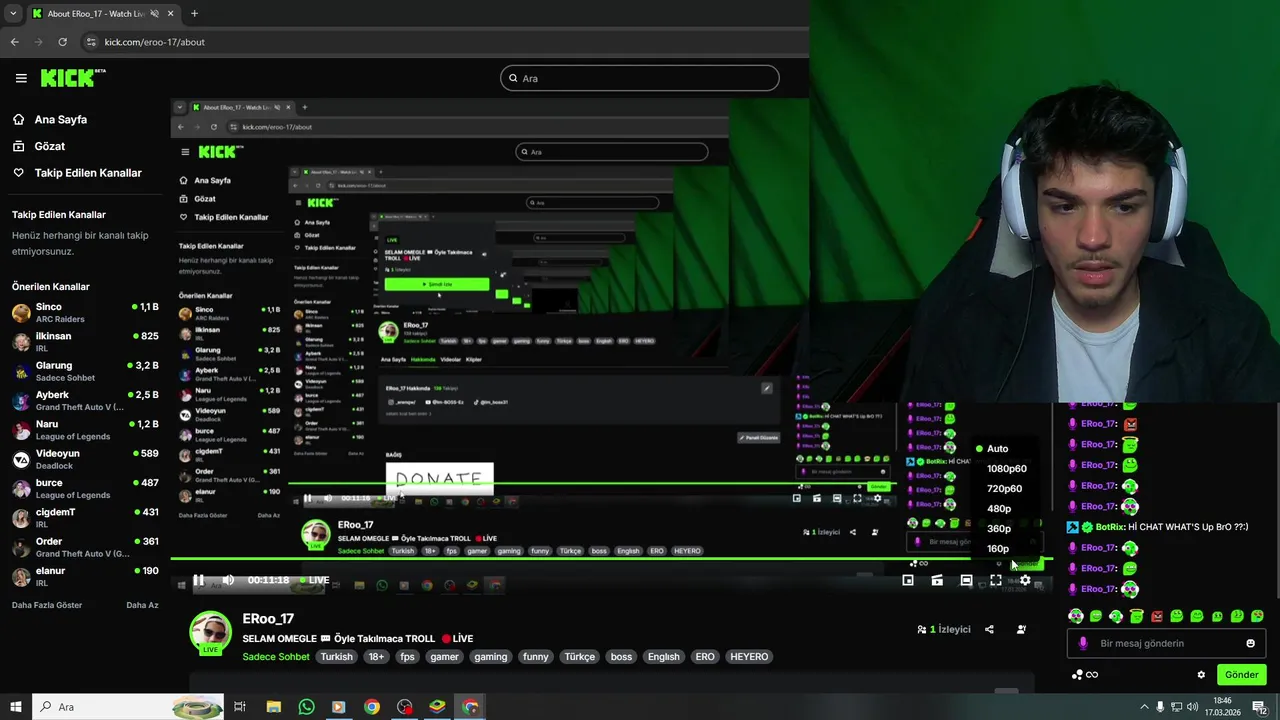The height and width of the screenshot is (720, 1280).
Task: Open Naru channel in sidebar
Action: pyautogui.click(x=85, y=430)
